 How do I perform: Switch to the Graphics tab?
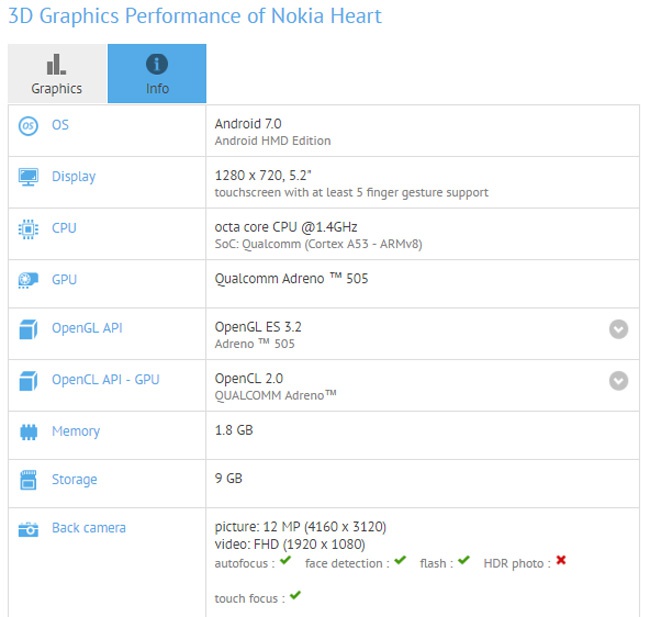click(56, 74)
